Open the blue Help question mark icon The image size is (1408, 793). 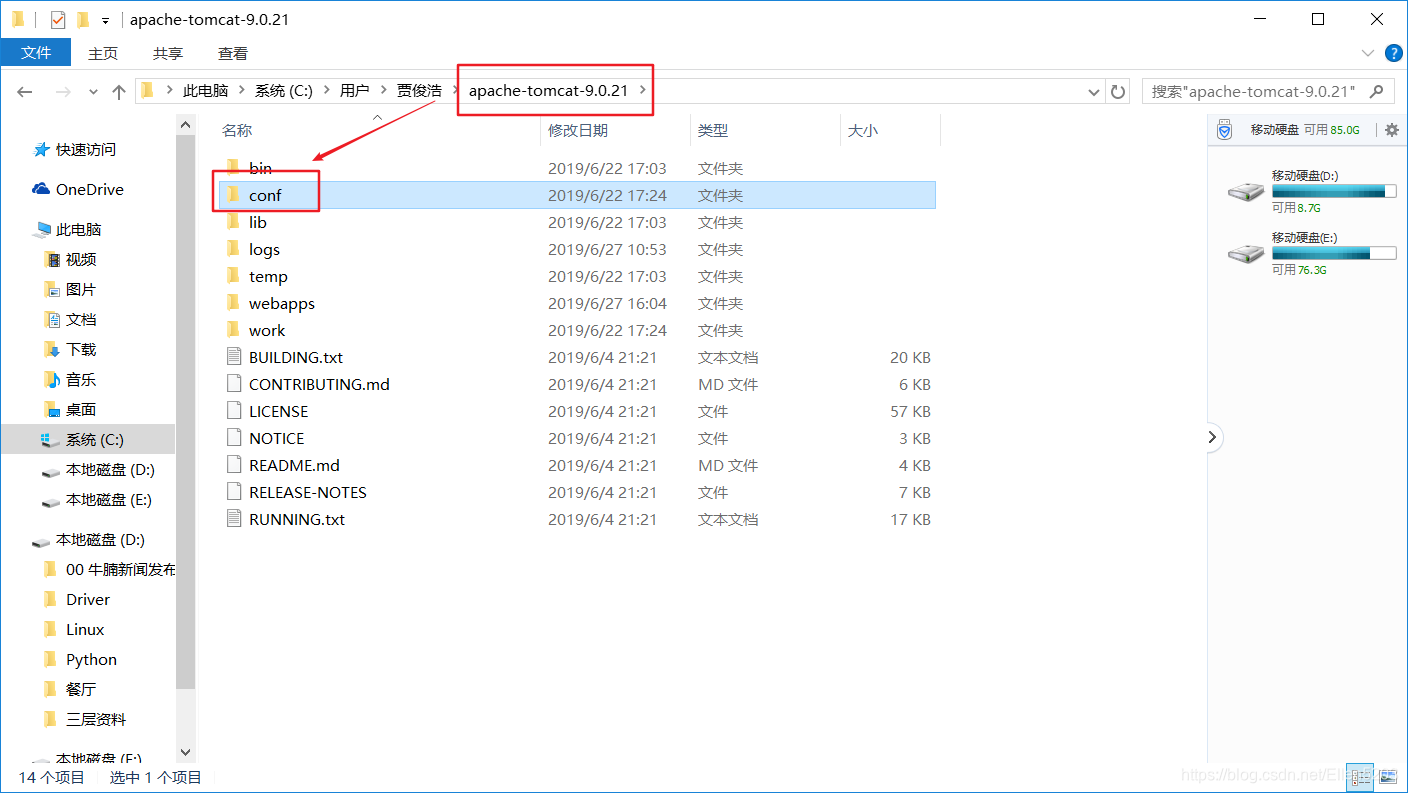(x=1394, y=53)
